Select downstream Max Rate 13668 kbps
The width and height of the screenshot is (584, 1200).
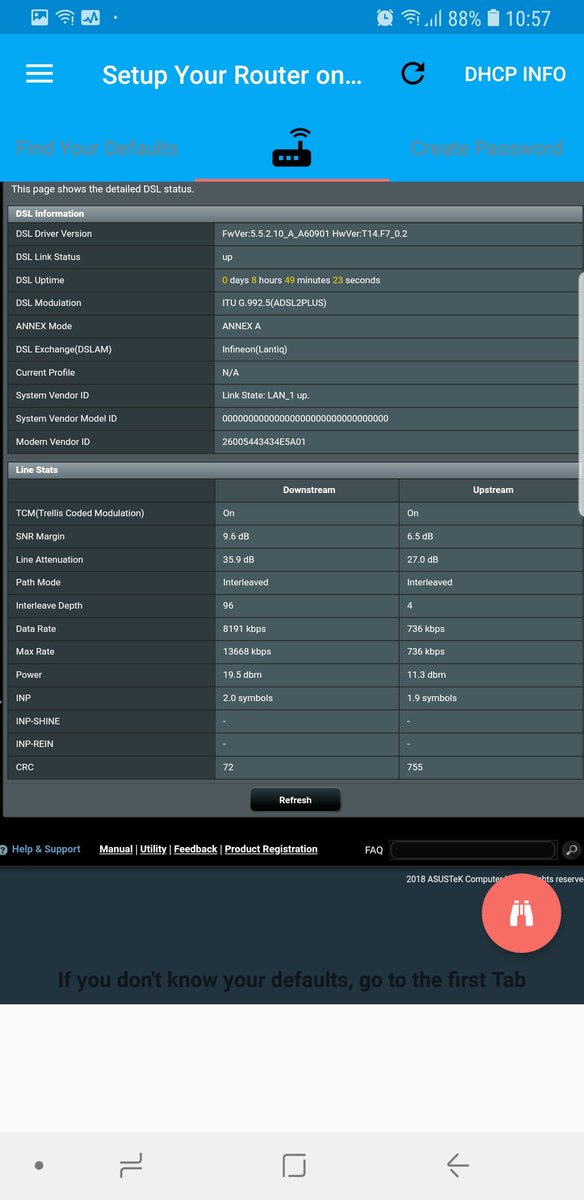(x=247, y=651)
